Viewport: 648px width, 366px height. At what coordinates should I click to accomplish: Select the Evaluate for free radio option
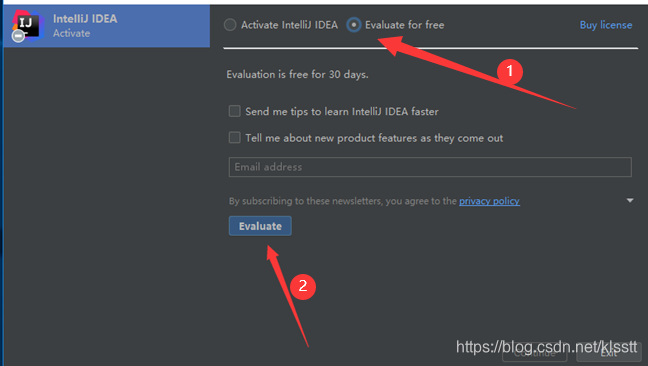click(x=354, y=25)
